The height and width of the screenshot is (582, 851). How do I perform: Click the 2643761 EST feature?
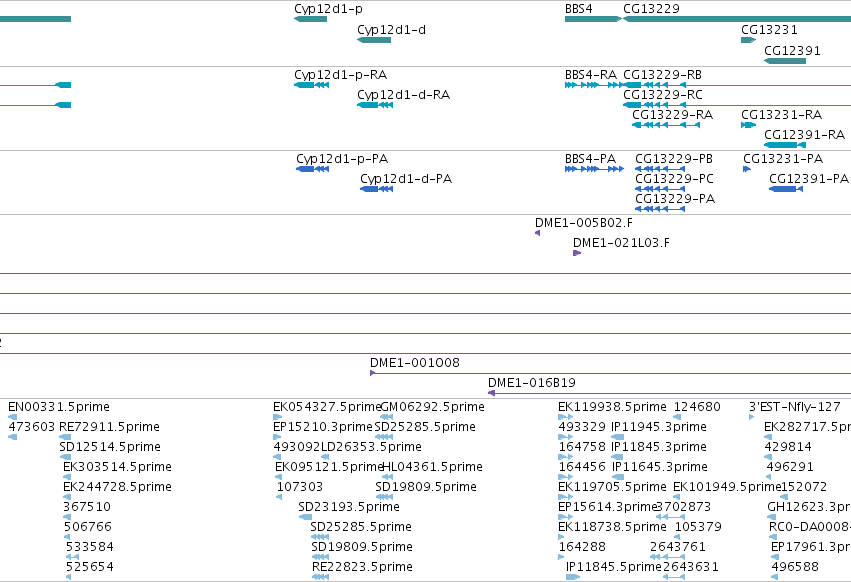pos(668,557)
